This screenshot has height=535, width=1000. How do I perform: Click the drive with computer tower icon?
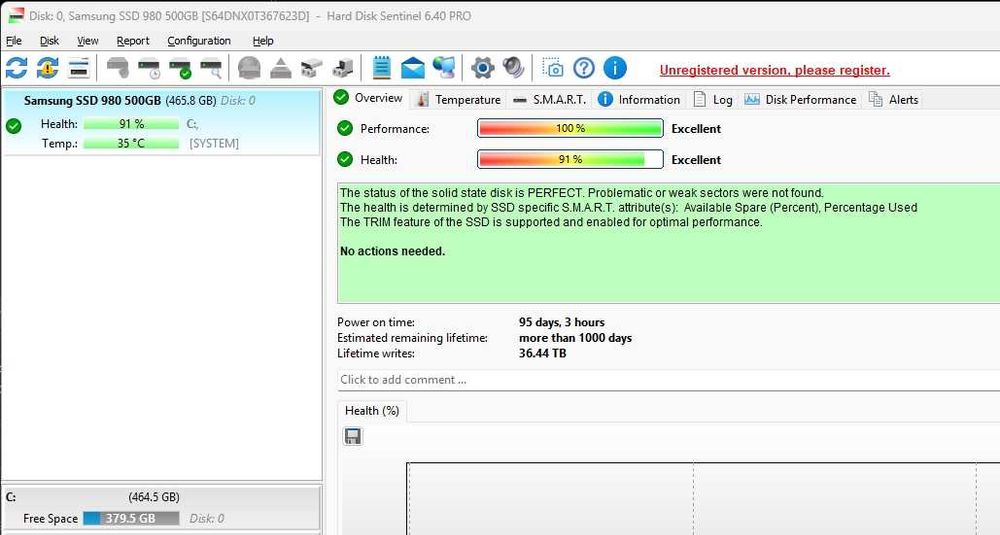point(342,68)
